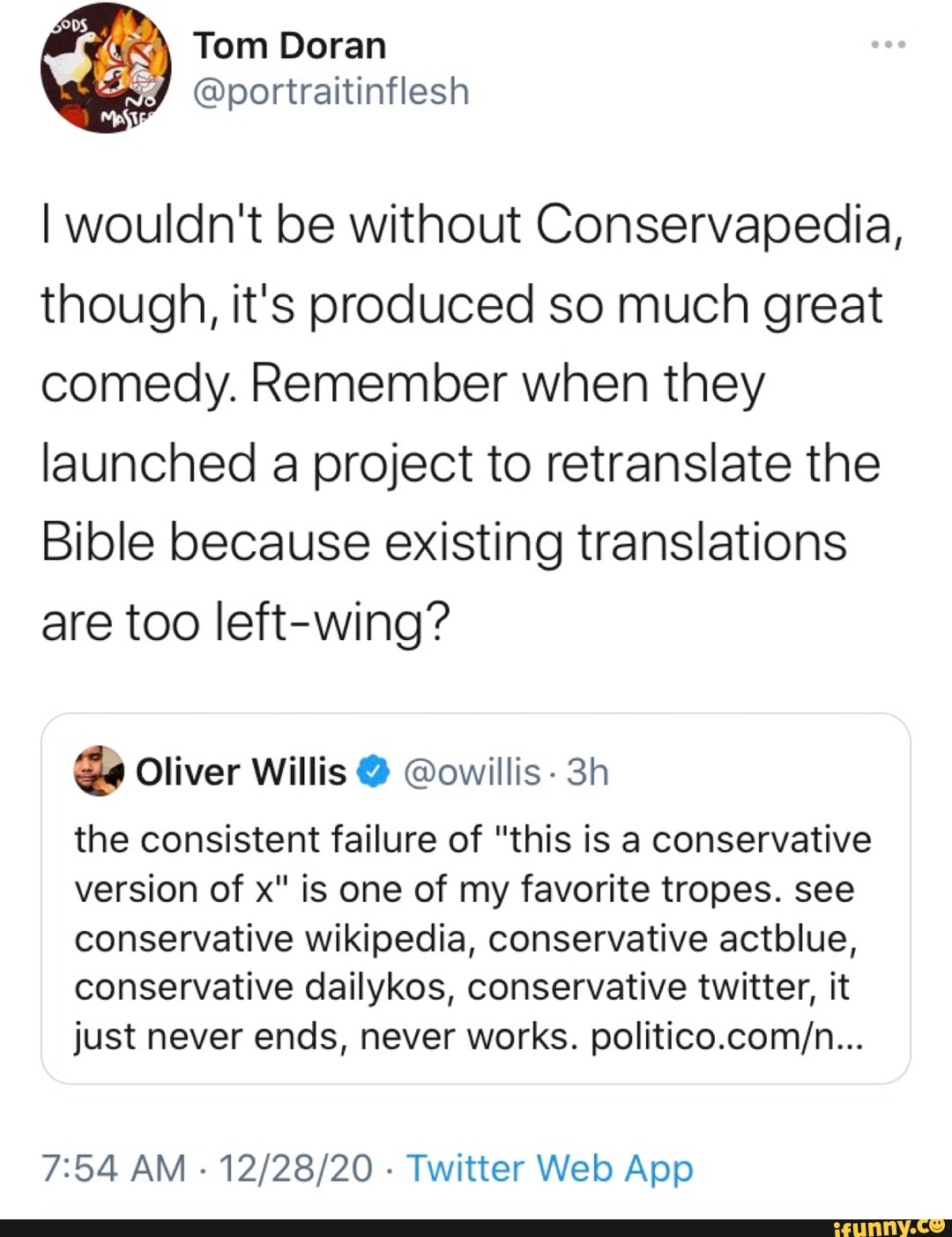The image size is (952, 1237).
Task: Click the 12/28/20 tweet date
Action: click(295, 1168)
